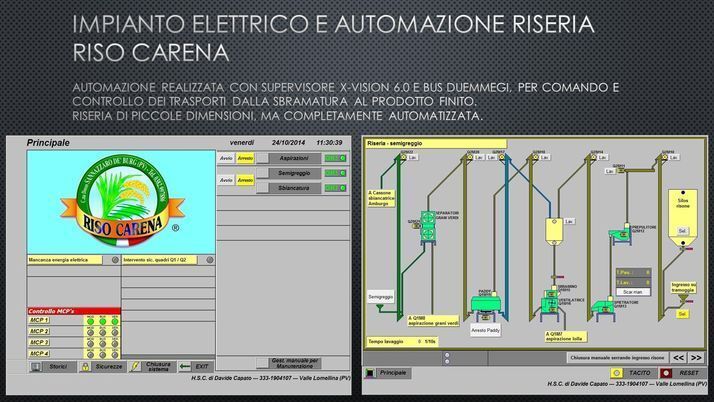This screenshot has height=402, width=714.
Task: Open Storici via its monitor icon
Action: [x=36, y=366]
